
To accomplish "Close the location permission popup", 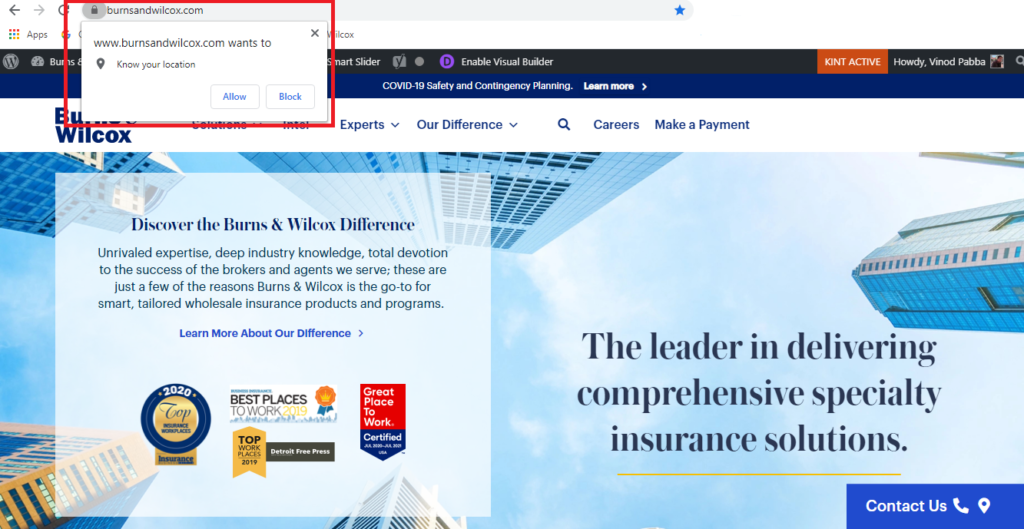I will tap(315, 33).
